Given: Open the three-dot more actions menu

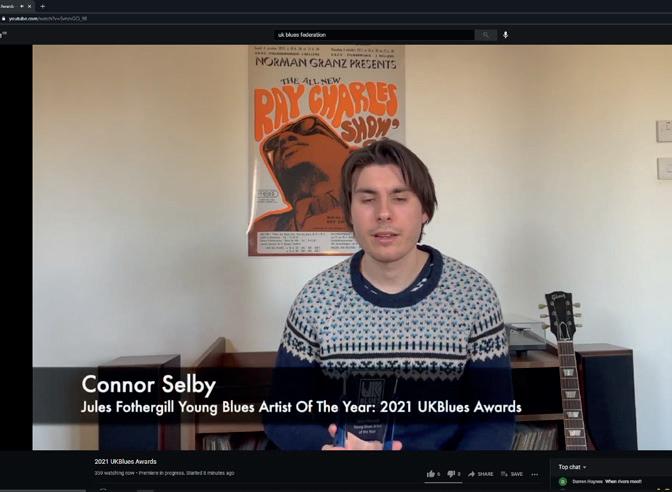Looking at the screenshot, I should tap(534, 474).
